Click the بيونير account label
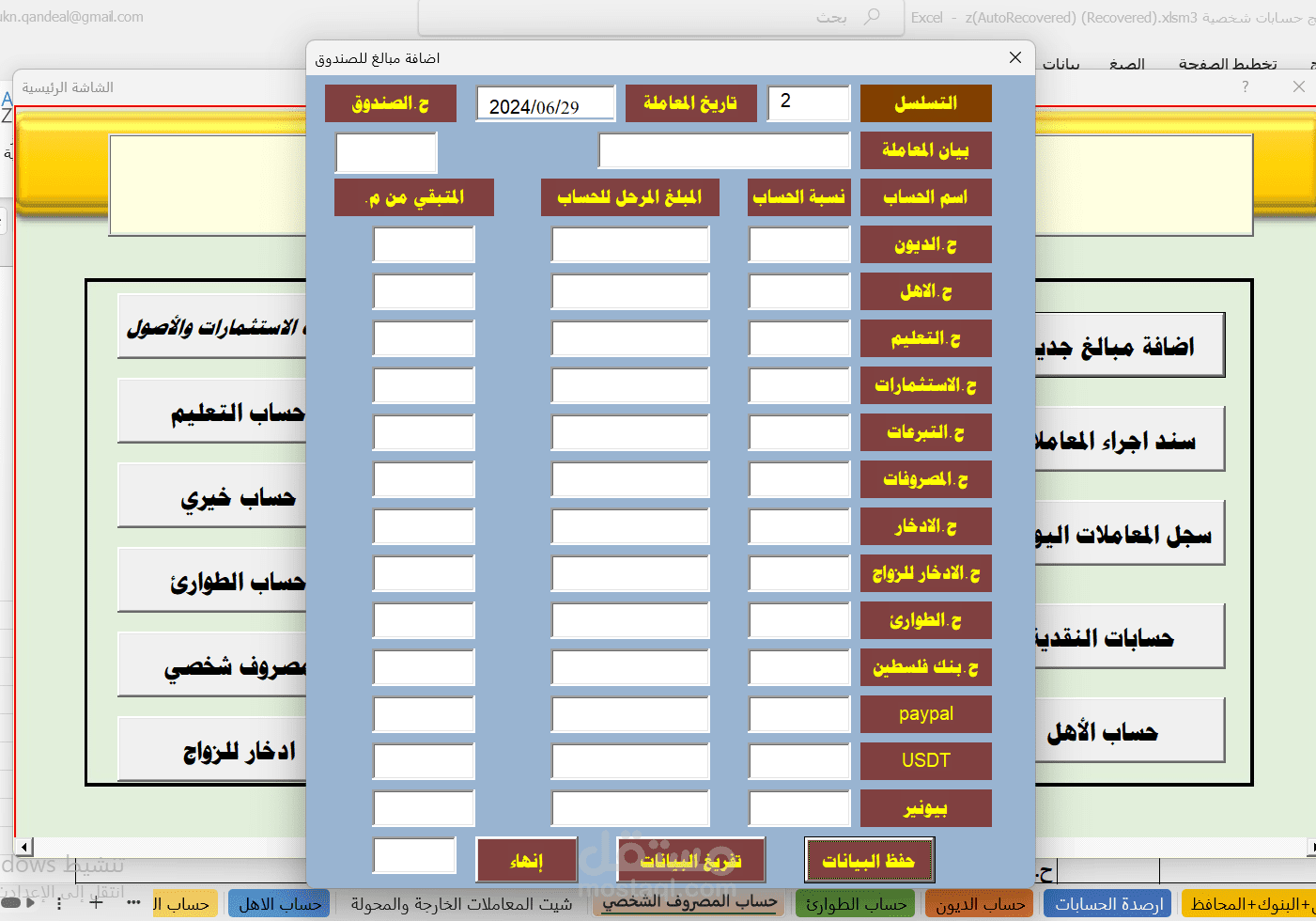Viewport: 1316px width, 921px height. point(926,808)
